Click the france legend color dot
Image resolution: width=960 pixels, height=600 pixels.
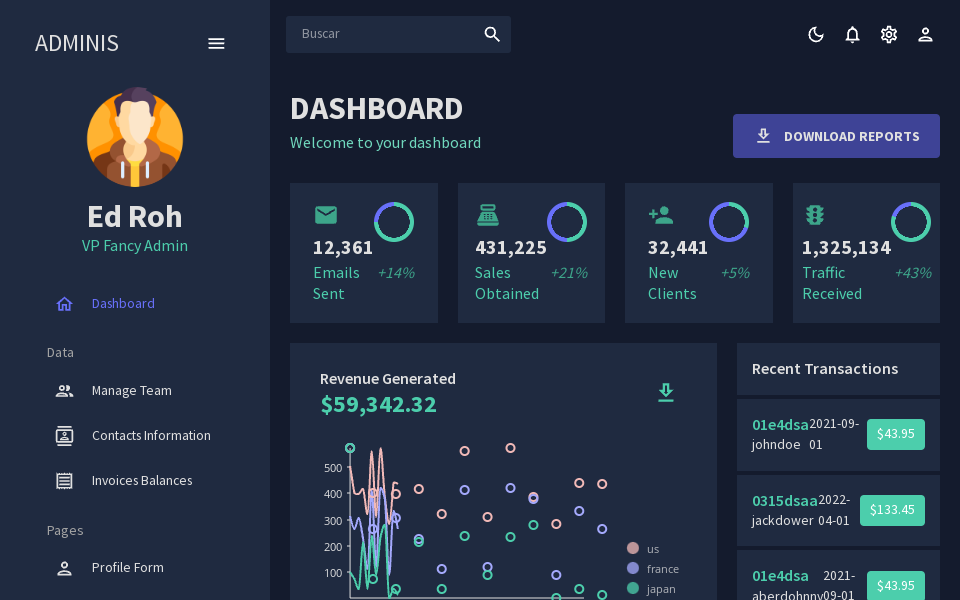(633, 568)
